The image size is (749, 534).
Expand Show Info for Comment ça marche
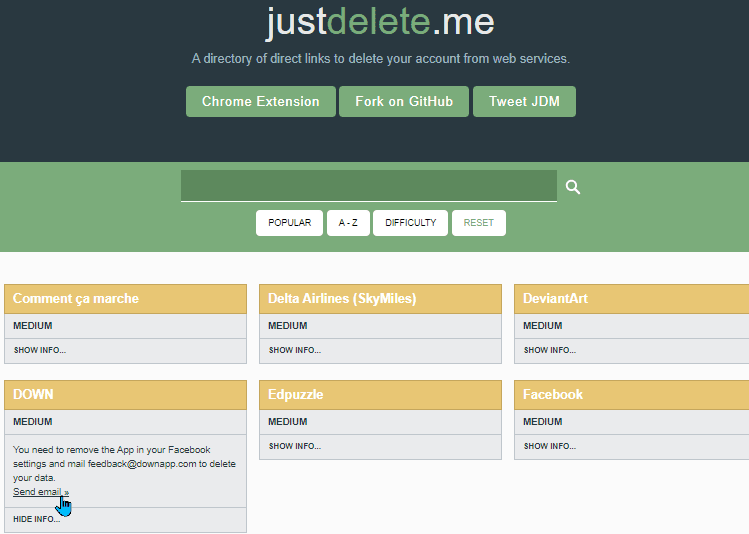(x=40, y=350)
